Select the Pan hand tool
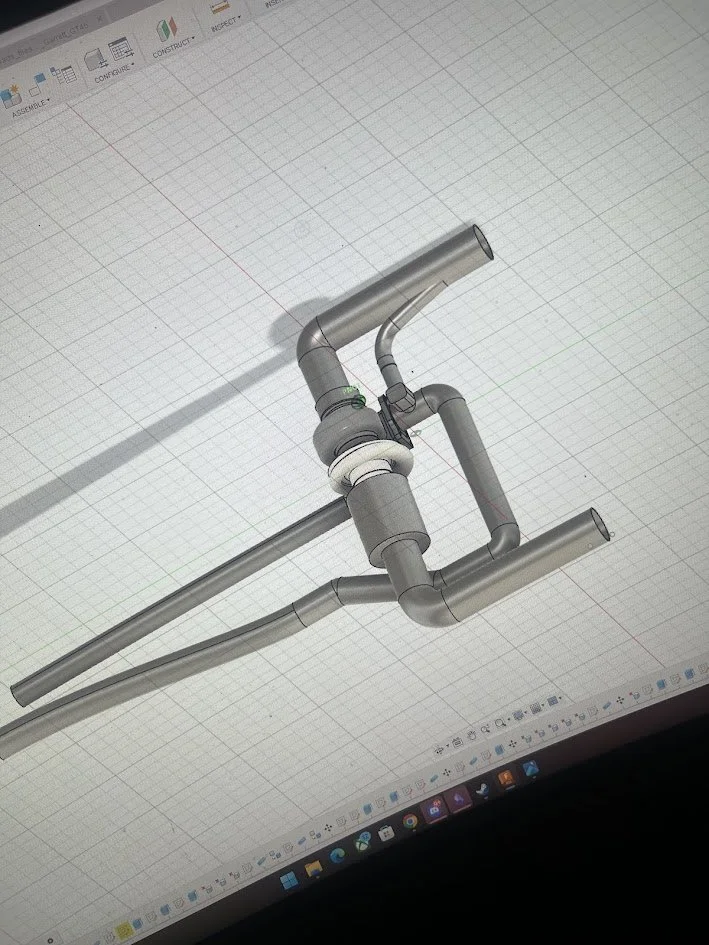This screenshot has width=709, height=945. (472, 734)
